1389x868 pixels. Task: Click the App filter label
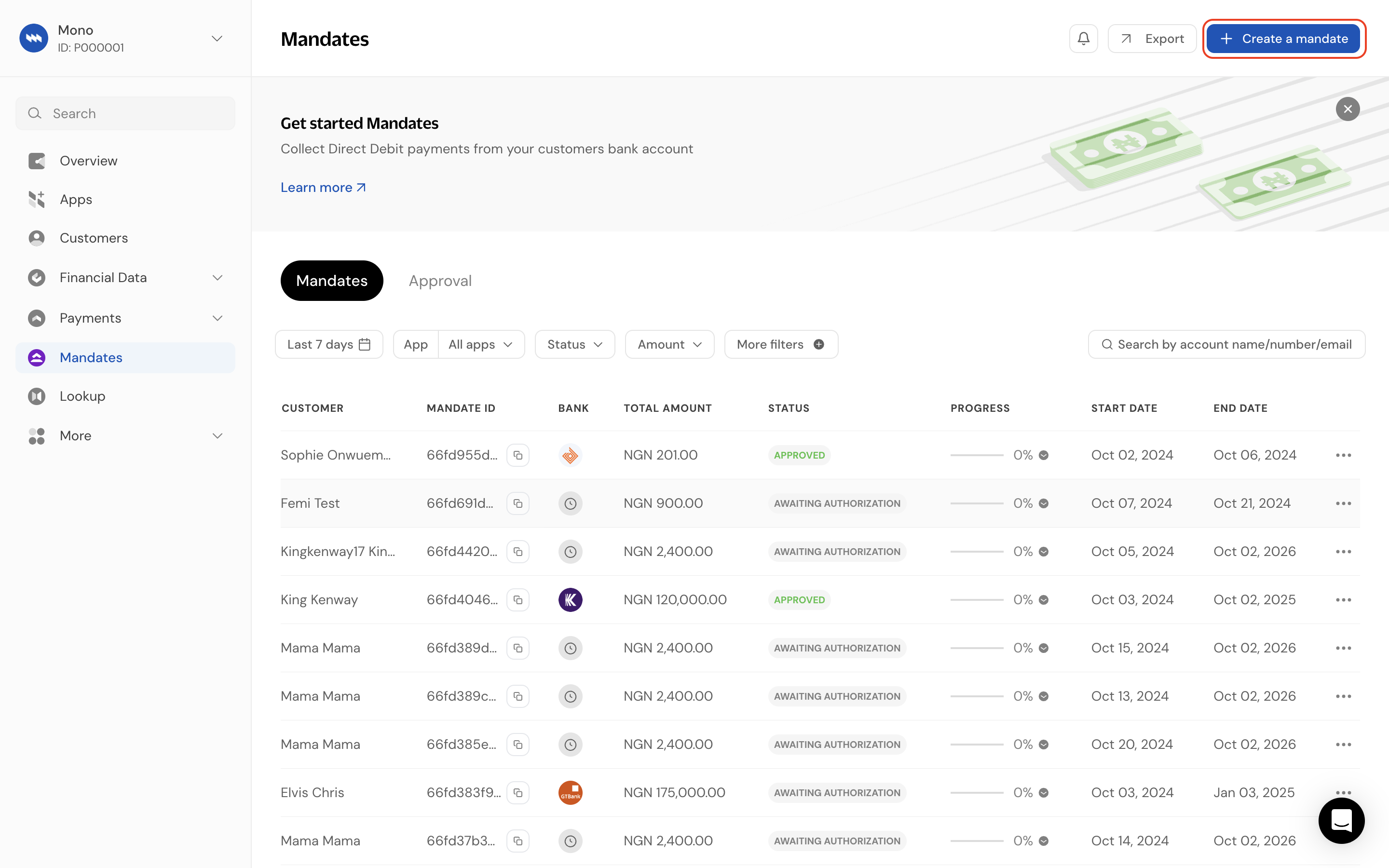click(416, 344)
